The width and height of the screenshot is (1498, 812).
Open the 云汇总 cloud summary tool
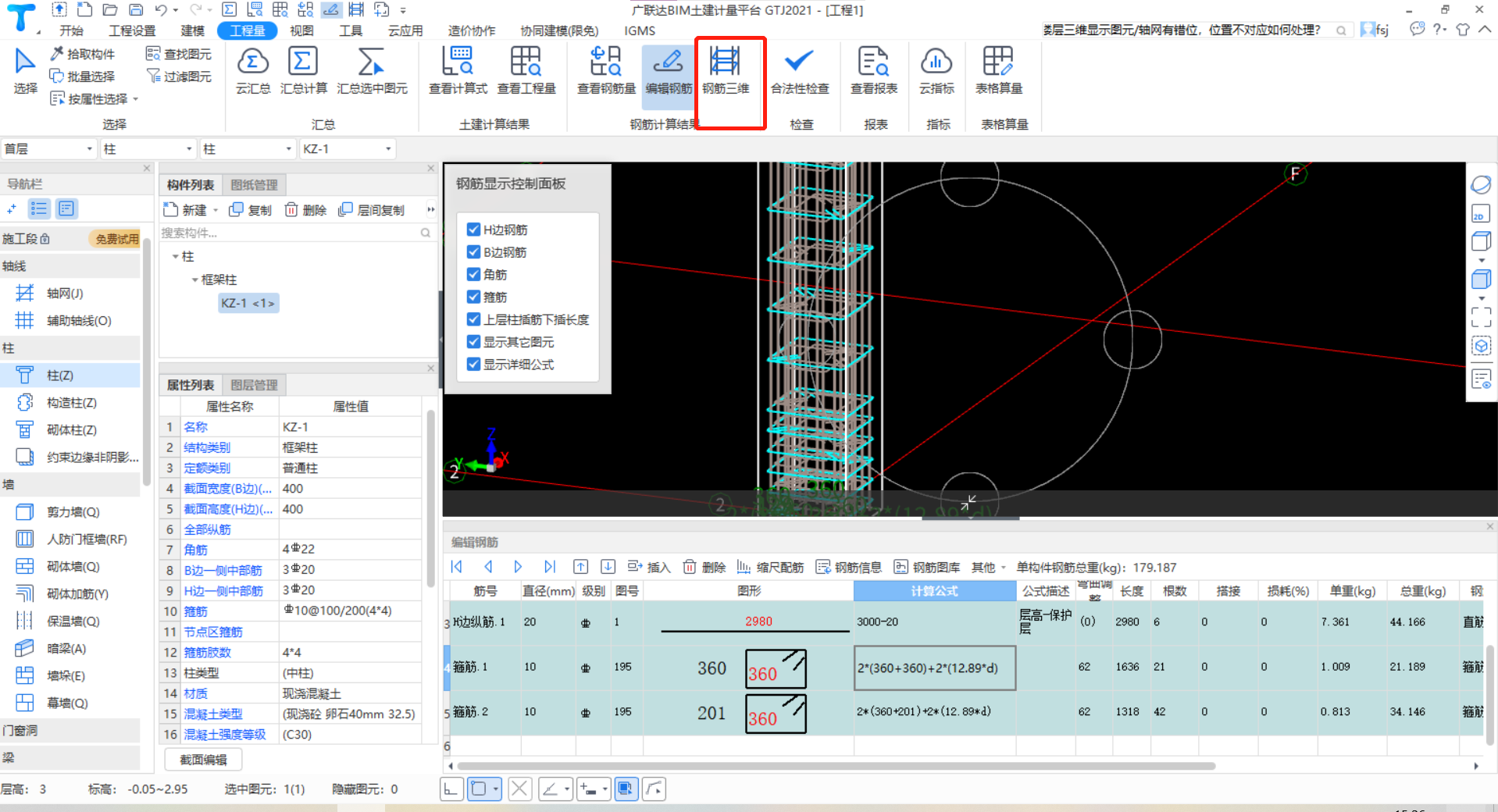[253, 71]
